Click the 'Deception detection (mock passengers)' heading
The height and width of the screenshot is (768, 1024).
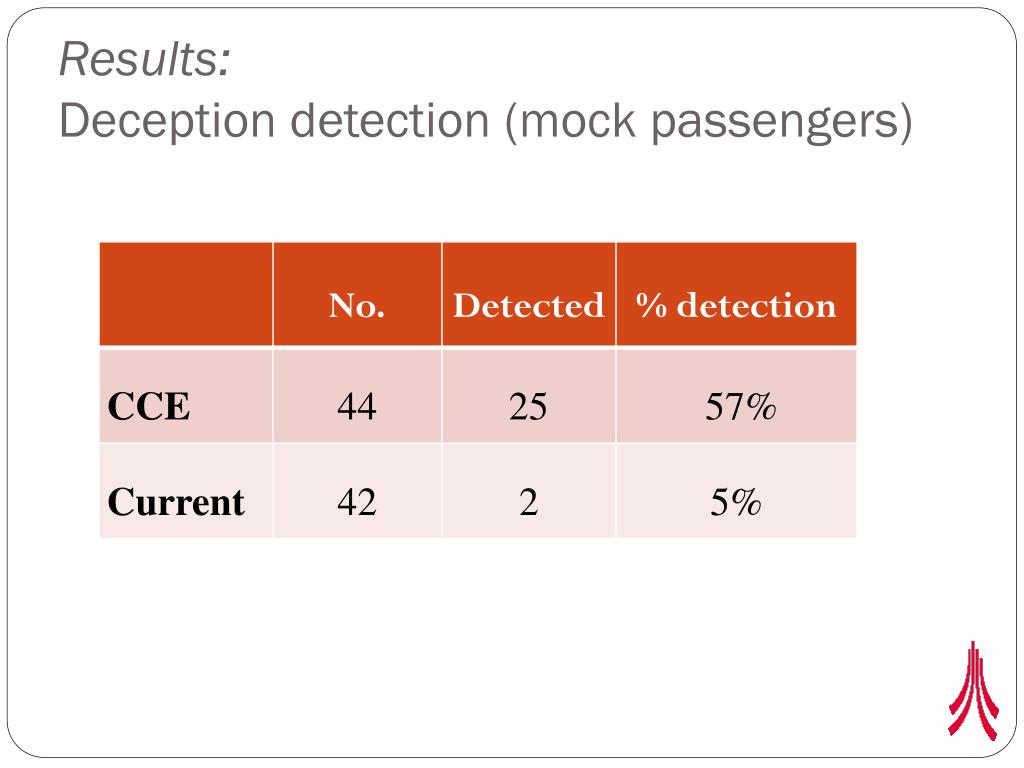(x=486, y=121)
